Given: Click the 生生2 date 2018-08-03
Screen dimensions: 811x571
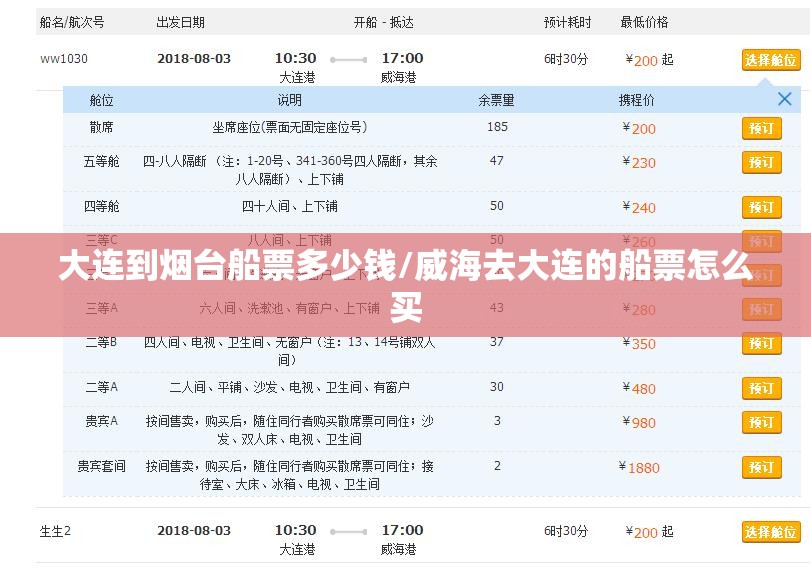Looking at the screenshot, I should click(x=194, y=531).
